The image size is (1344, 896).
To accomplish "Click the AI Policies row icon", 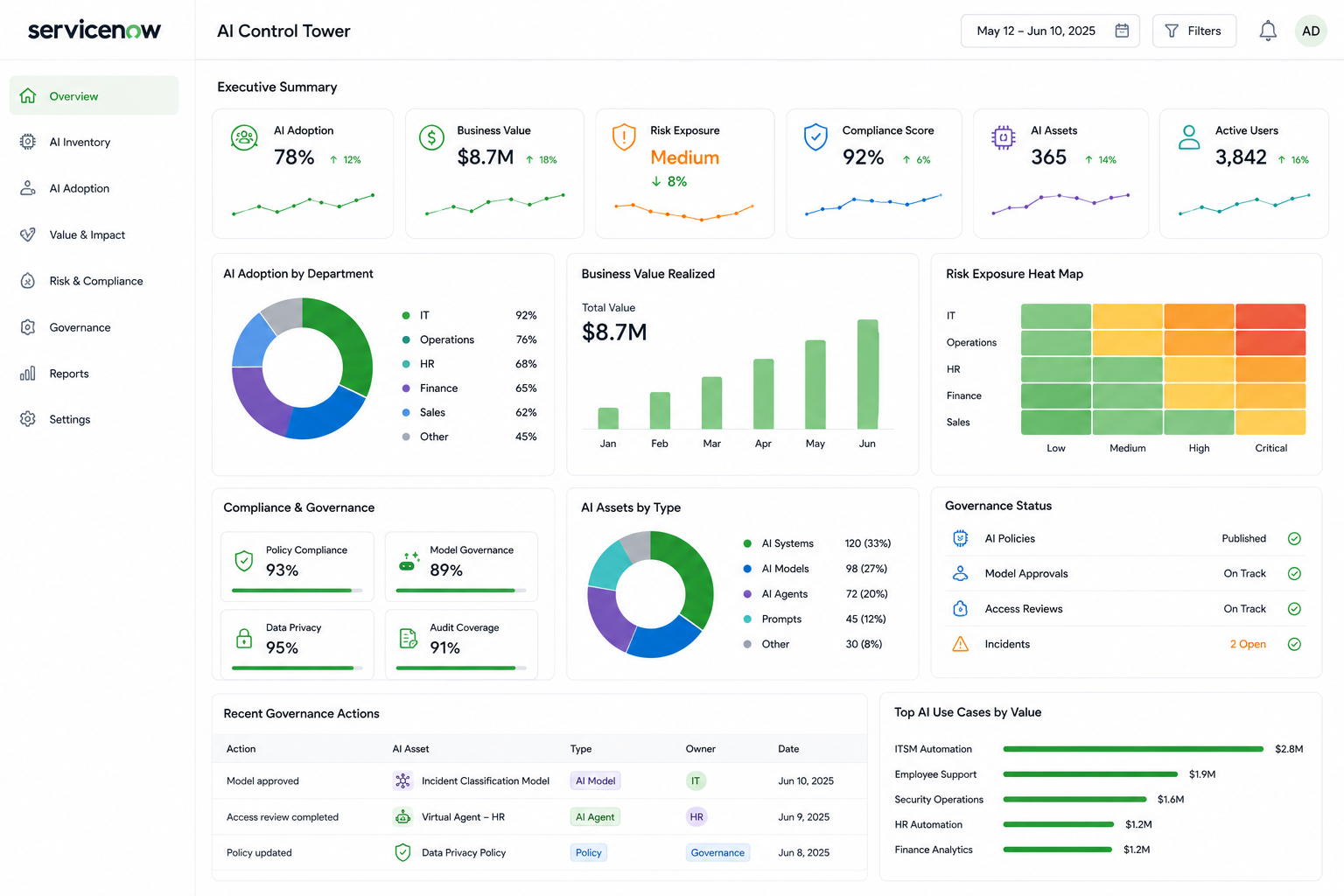I will click(x=960, y=538).
